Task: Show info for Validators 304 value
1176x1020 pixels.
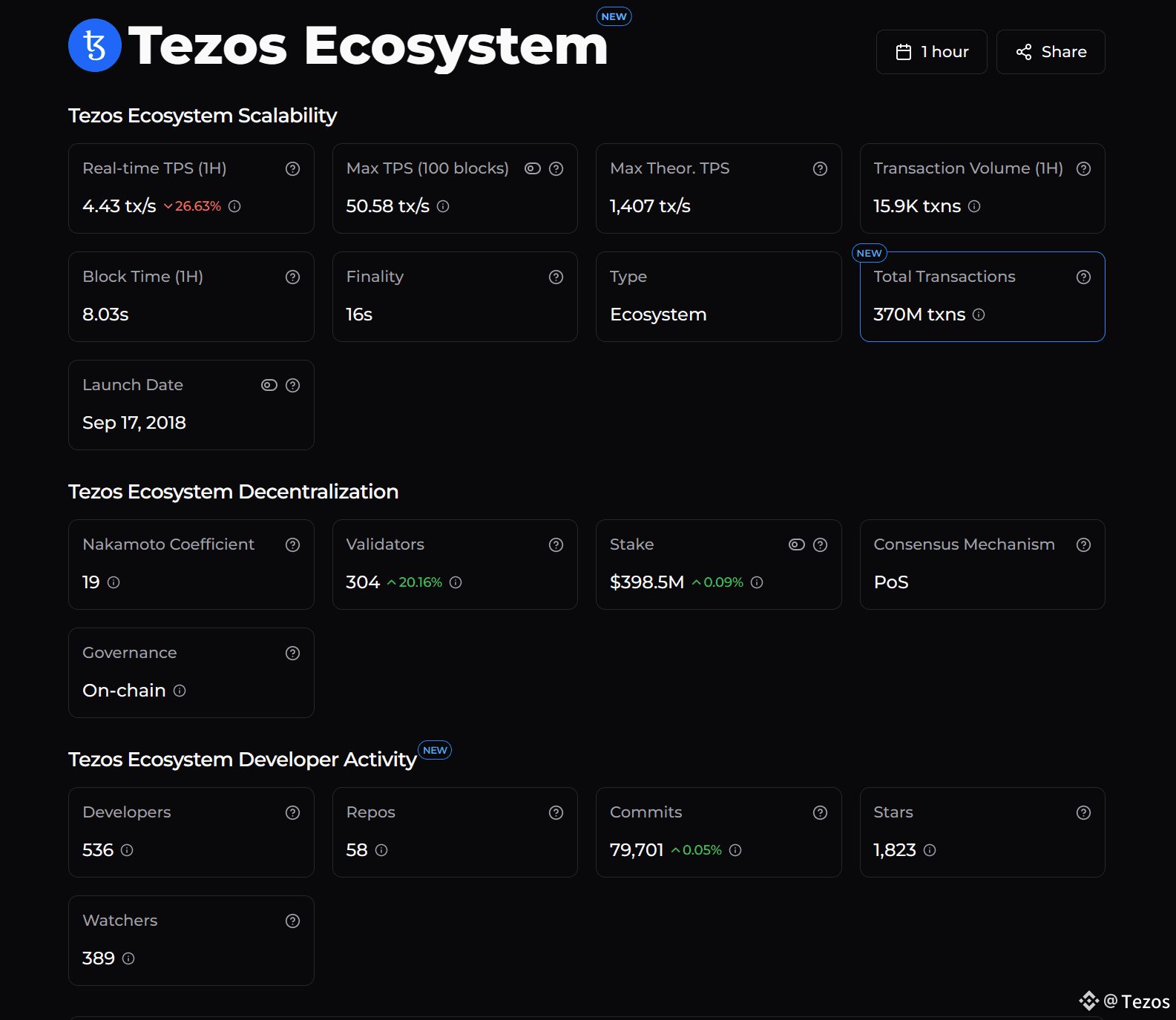Action: pyautogui.click(x=456, y=582)
